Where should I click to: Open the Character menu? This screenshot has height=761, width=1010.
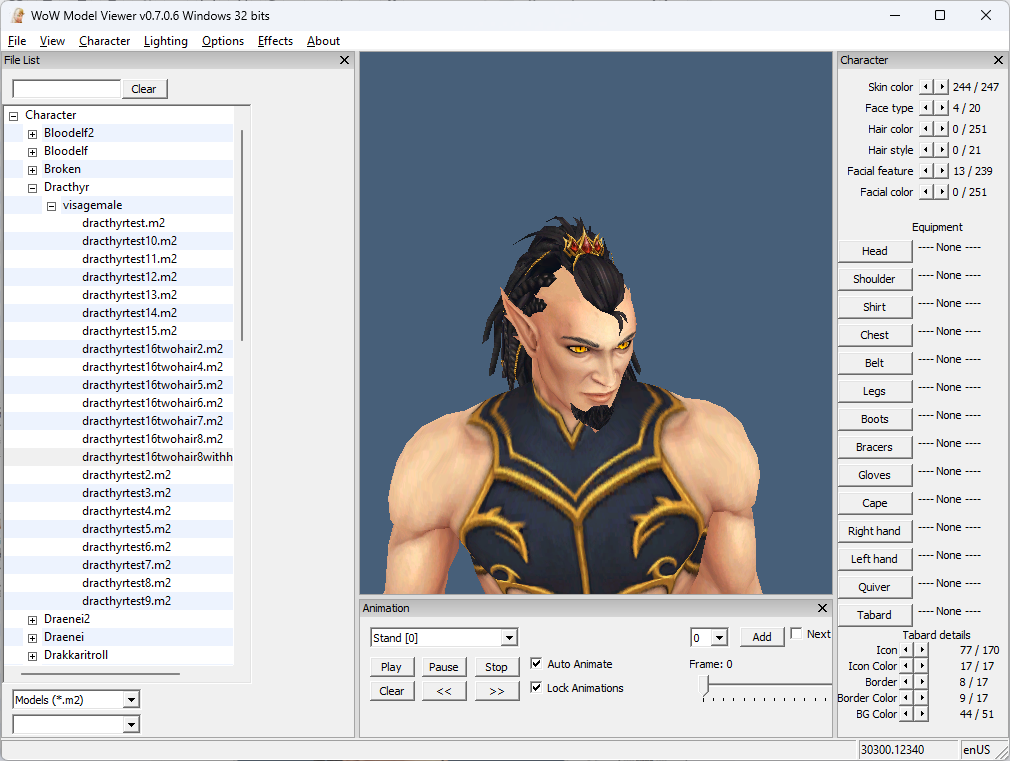104,41
